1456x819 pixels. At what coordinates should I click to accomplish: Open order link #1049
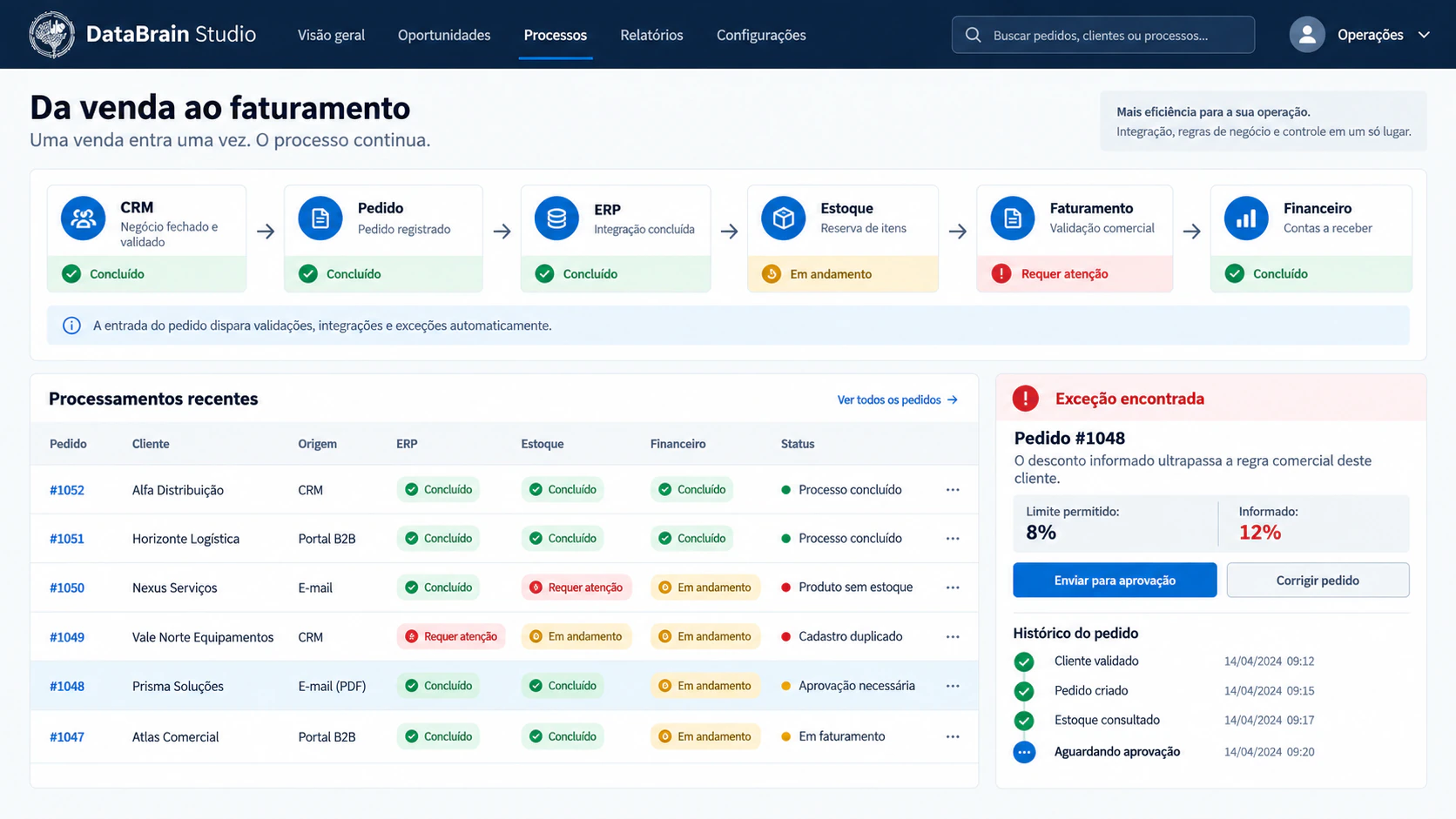[x=67, y=637]
